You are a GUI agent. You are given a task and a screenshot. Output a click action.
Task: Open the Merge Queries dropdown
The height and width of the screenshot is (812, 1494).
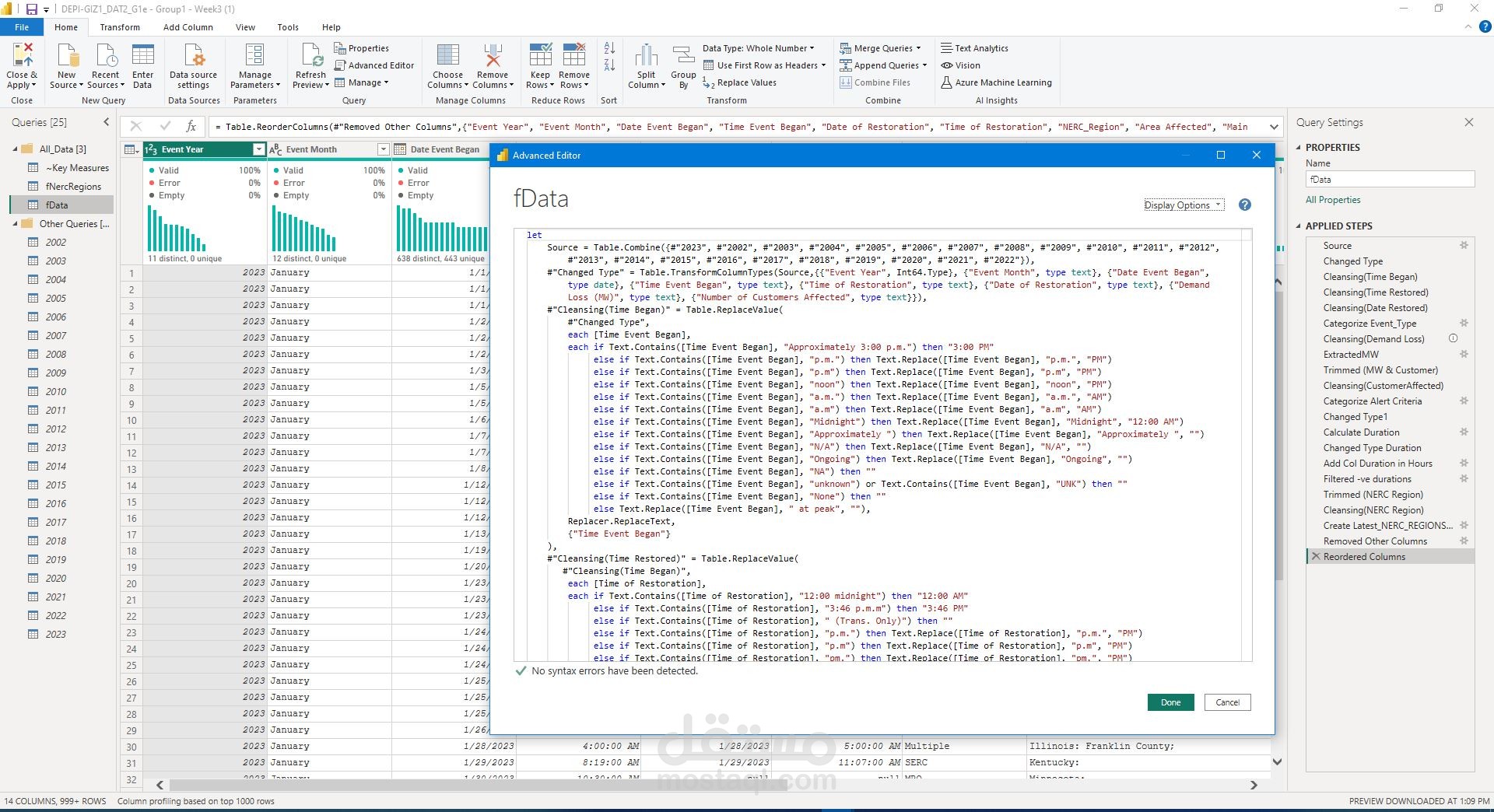click(880, 48)
